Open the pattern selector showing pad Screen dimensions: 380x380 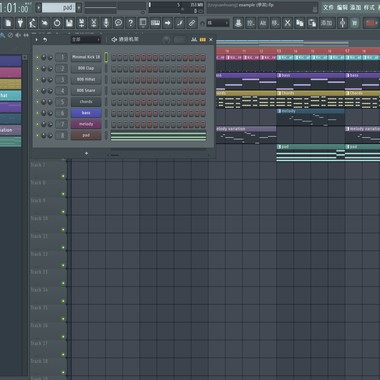[x=58, y=8]
